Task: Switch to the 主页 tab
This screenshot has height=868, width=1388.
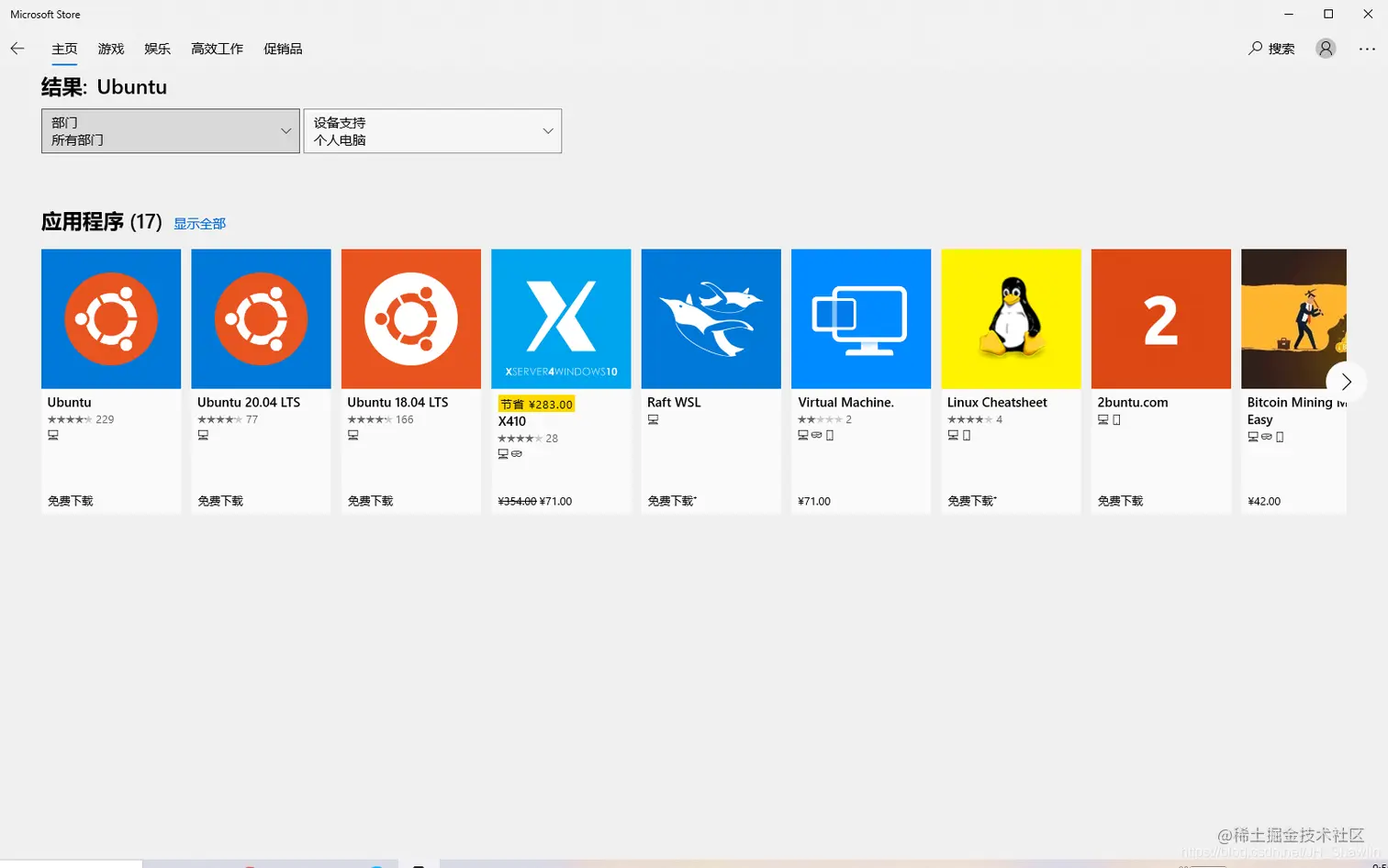Action: tap(64, 49)
